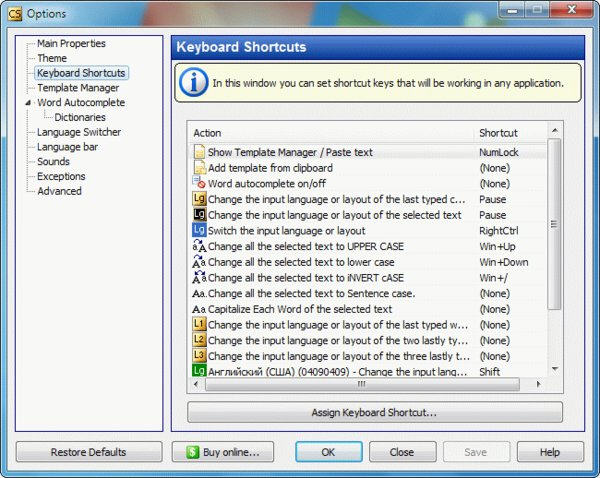Click the Word autocomplete on/off icon

[199, 182]
